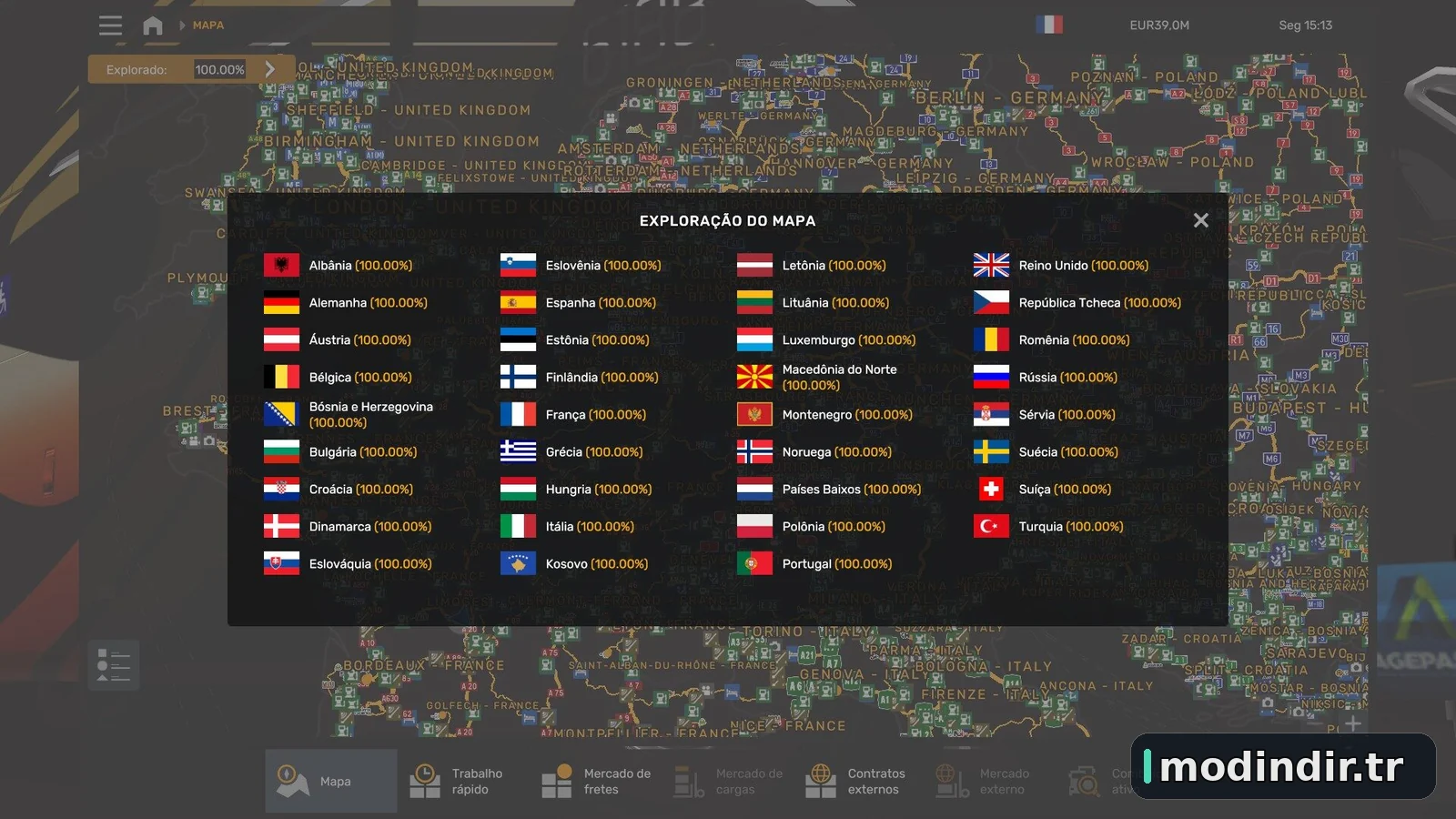Click the EUR39.0M balance display
This screenshot has height=819, width=1456.
[1159, 25]
